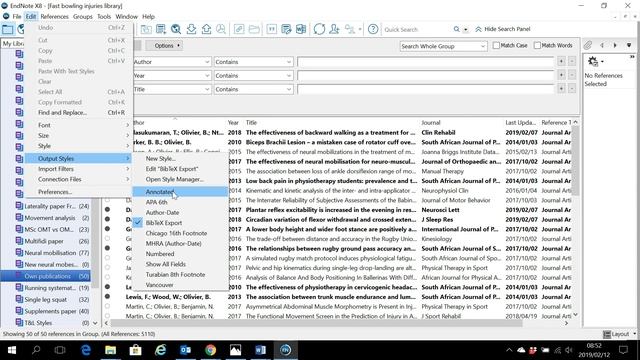Toggle read dot for Plantar reflex excitability row

click(x=107, y=209)
